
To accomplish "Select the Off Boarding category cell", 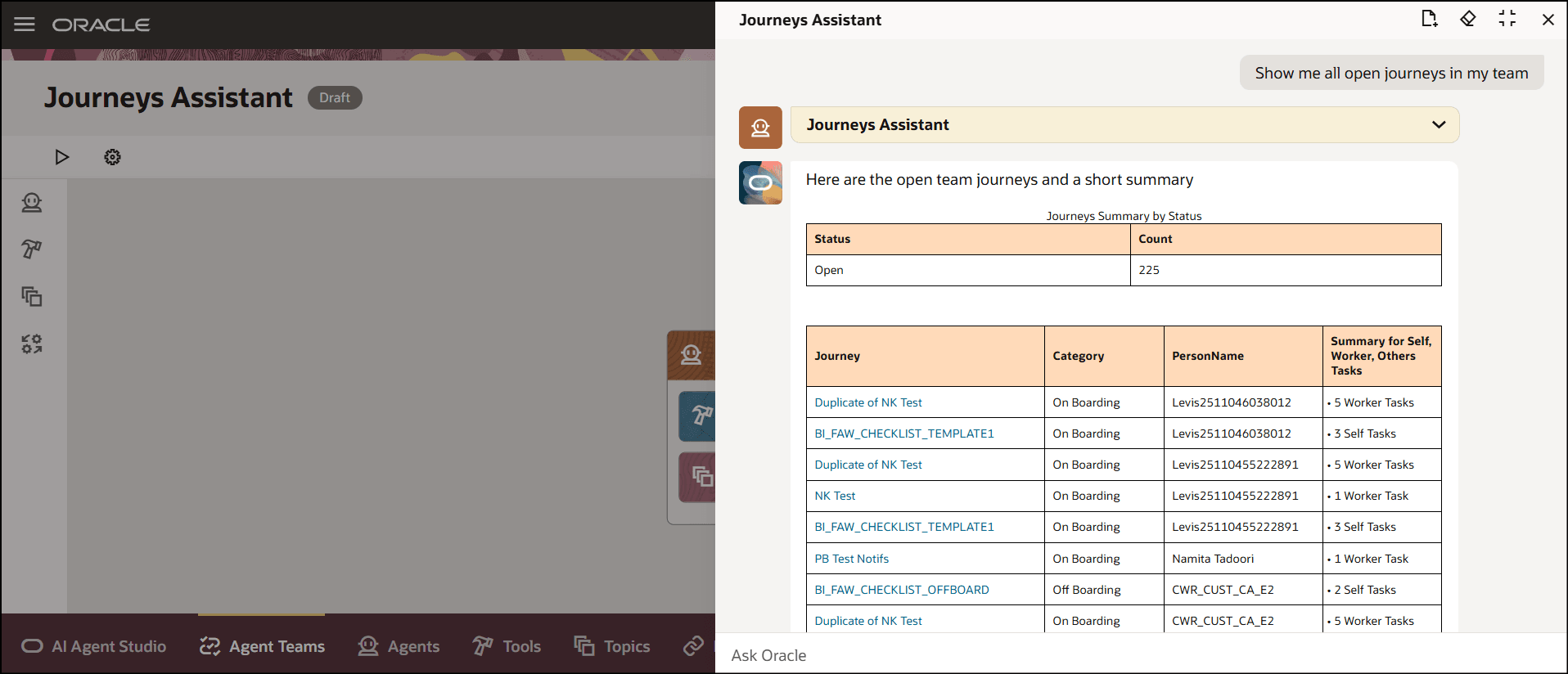I will [x=1104, y=590].
